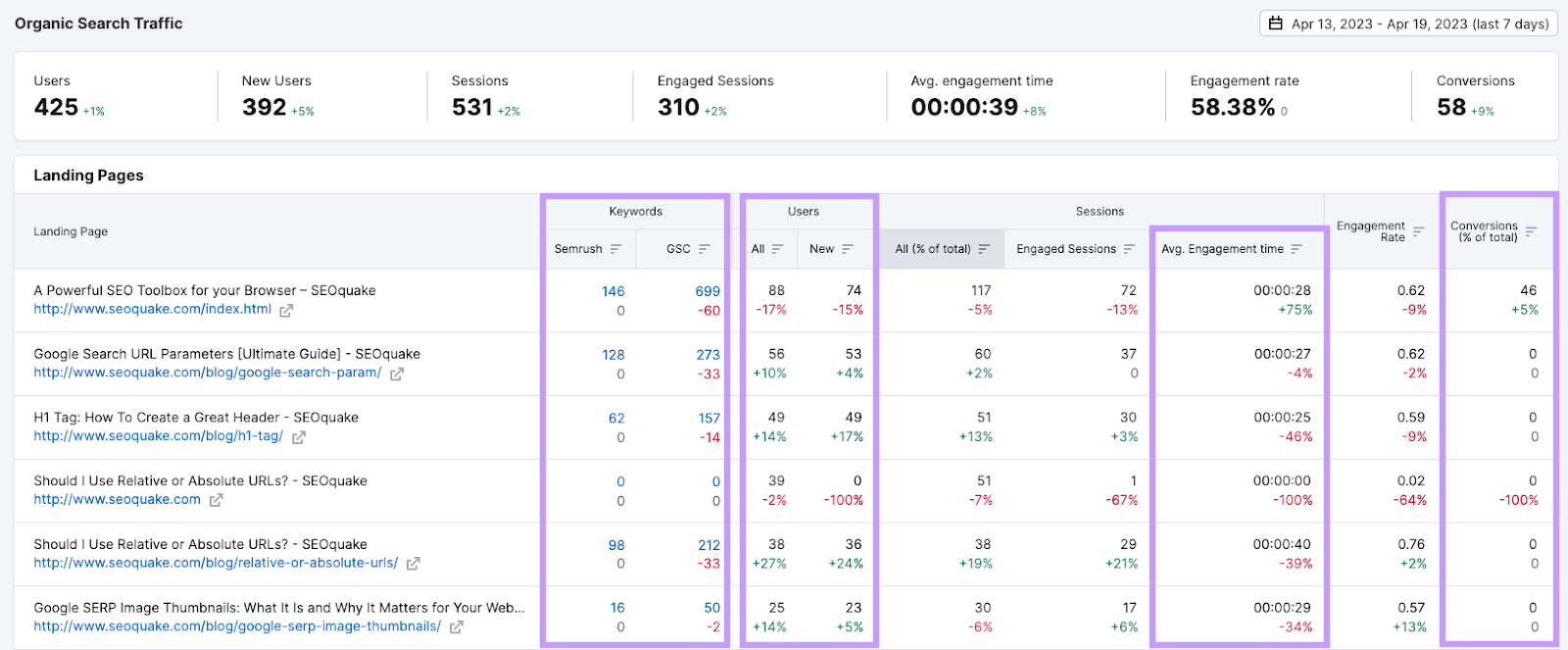Open external link icon for index.html page

pyautogui.click(x=286, y=310)
